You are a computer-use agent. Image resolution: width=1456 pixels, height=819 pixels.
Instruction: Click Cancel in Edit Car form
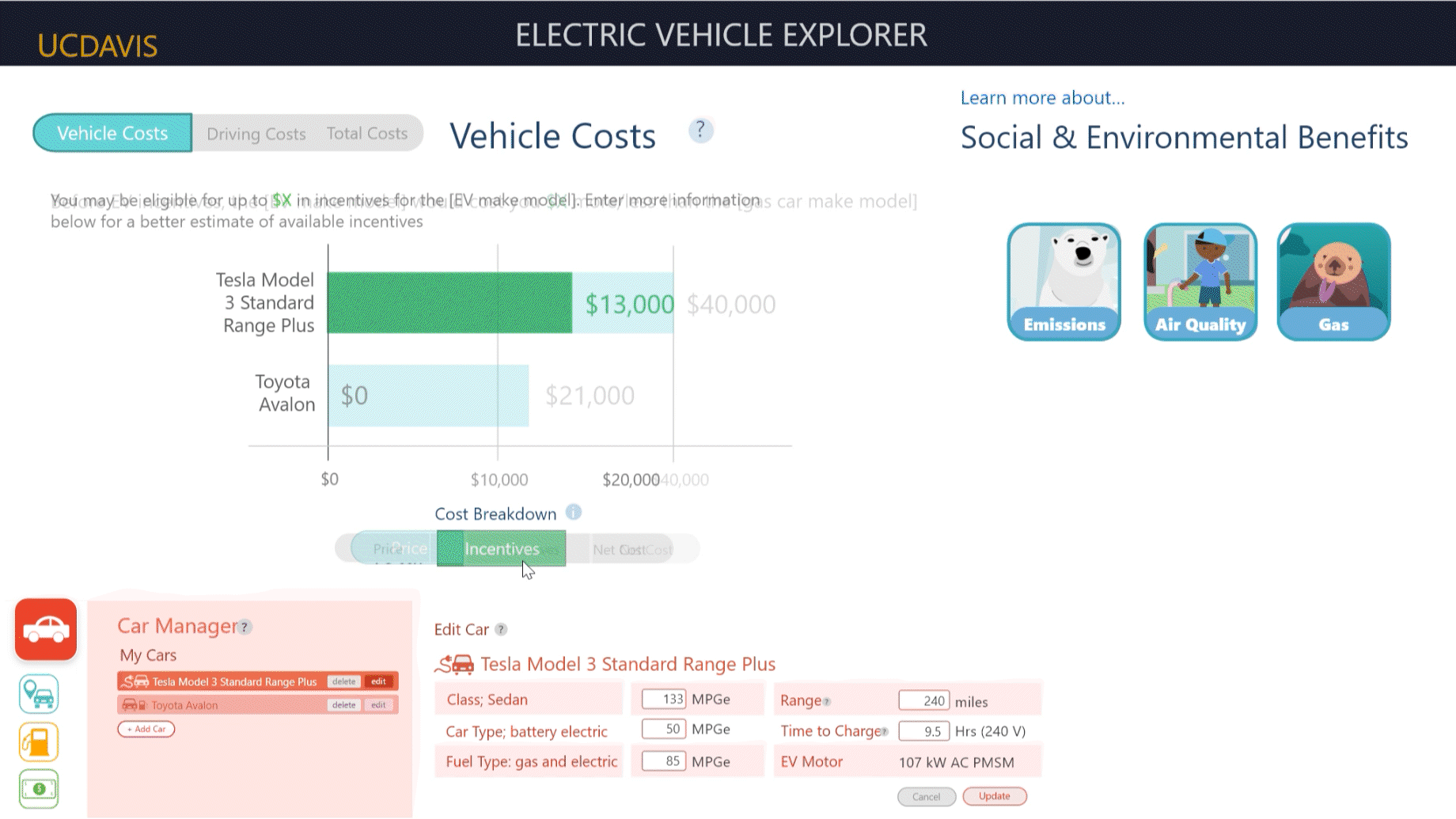click(927, 797)
